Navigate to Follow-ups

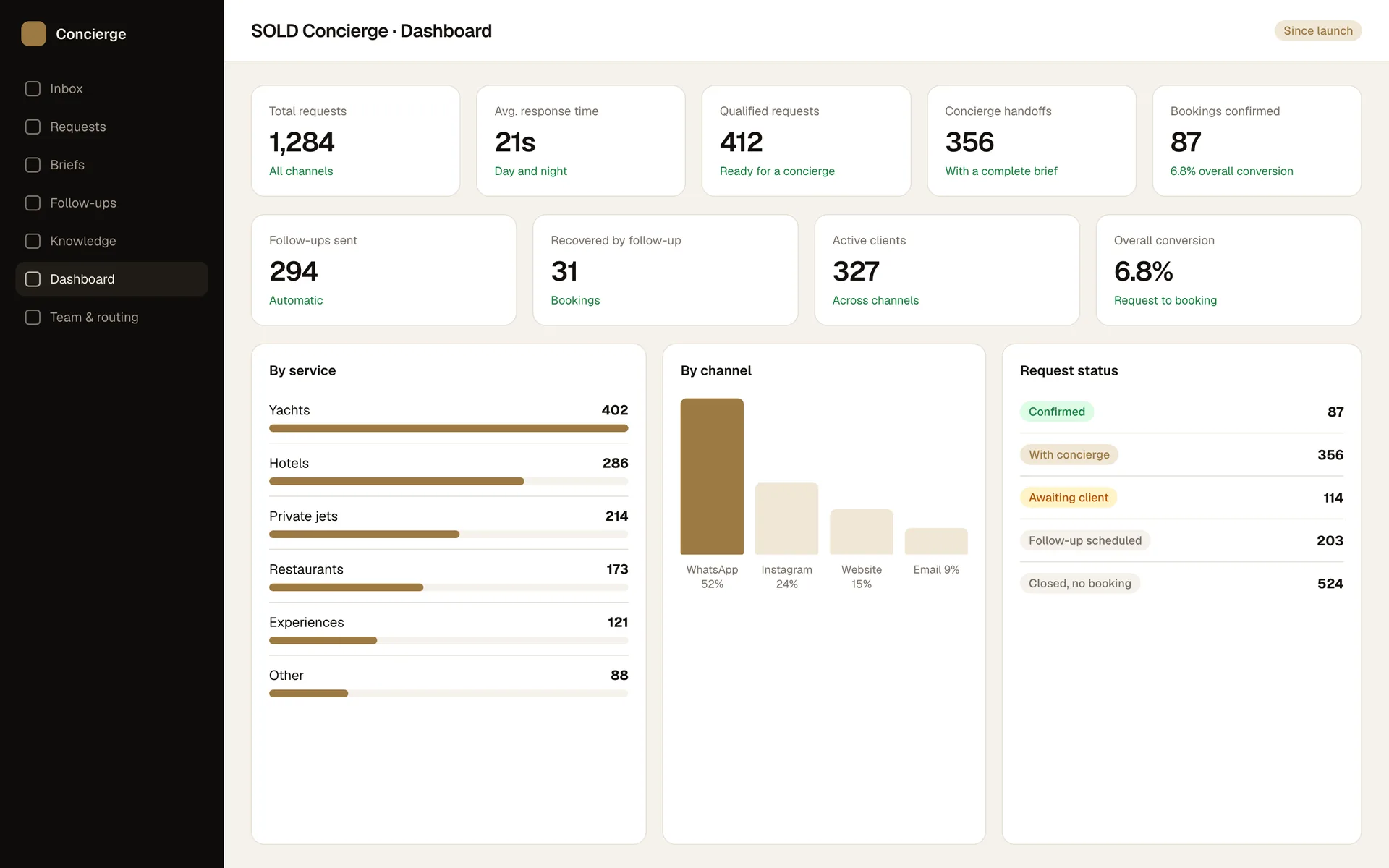[x=111, y=203]
